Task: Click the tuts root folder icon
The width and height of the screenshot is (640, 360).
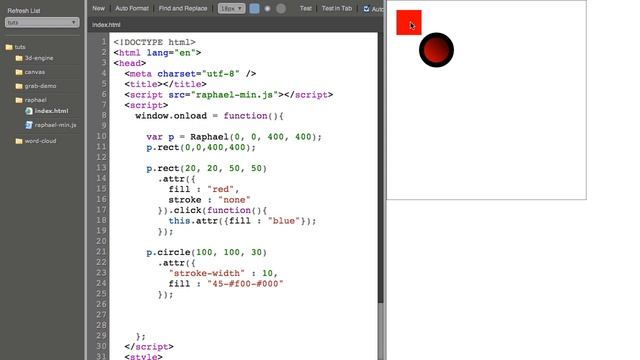Action: click(9, 47)
